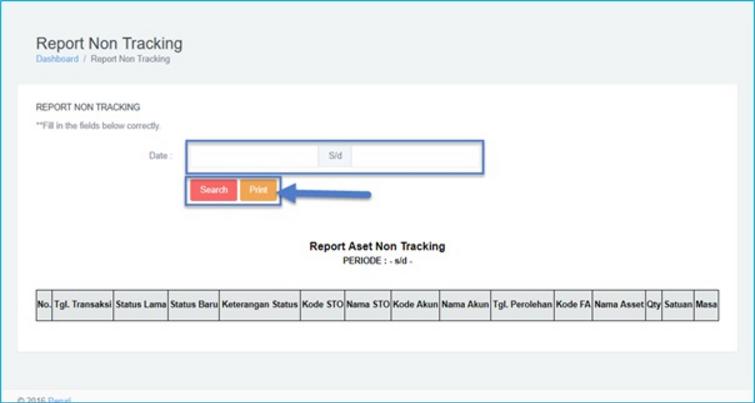The image size is (755, 403).
Task: Click the Kode FA column header
Action: point(573,303)
